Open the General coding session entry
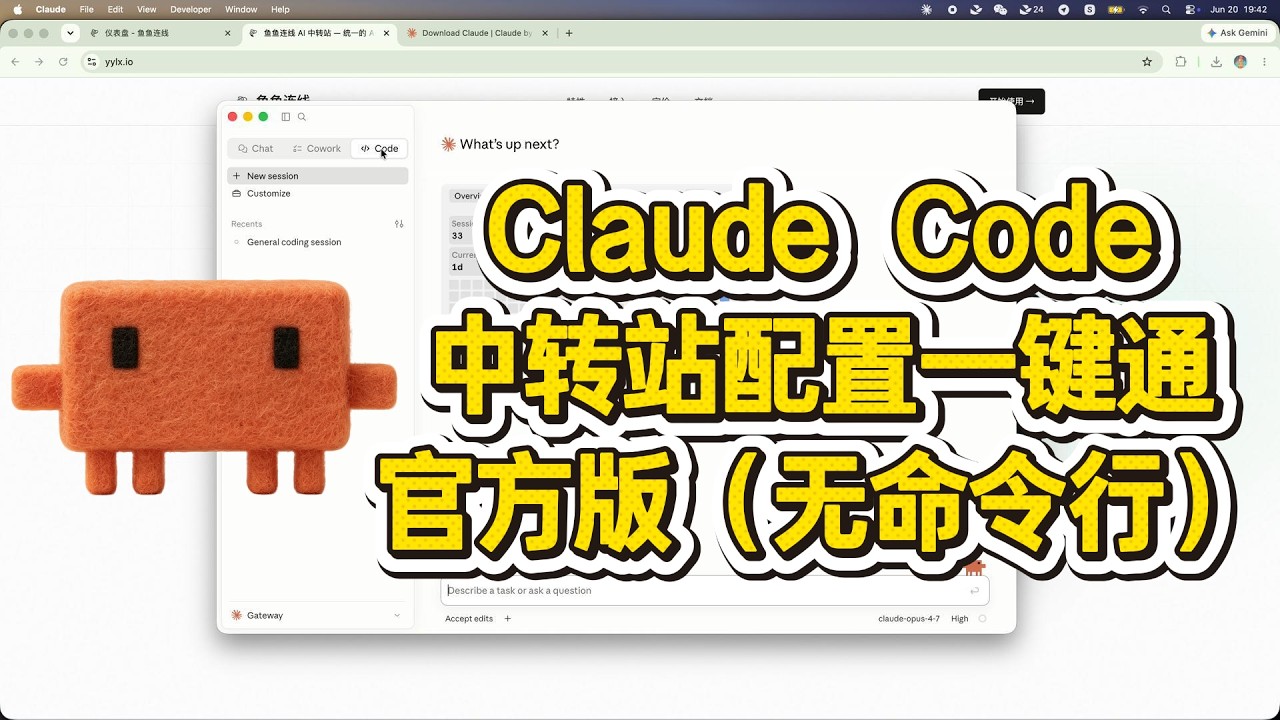This screenshot has height=720, width=1280. (x=318, y=242)
